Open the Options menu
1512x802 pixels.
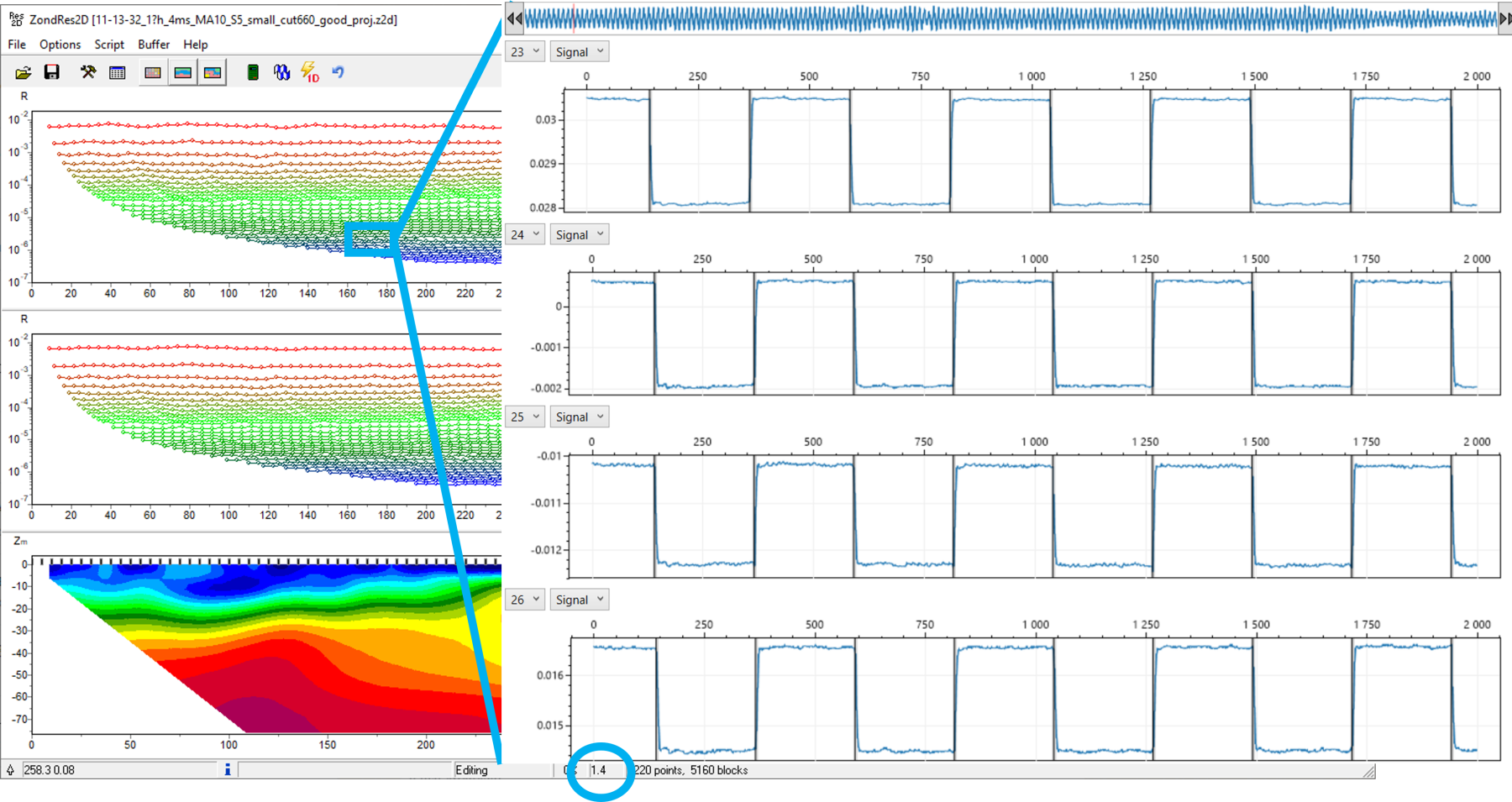pos(60,45)
